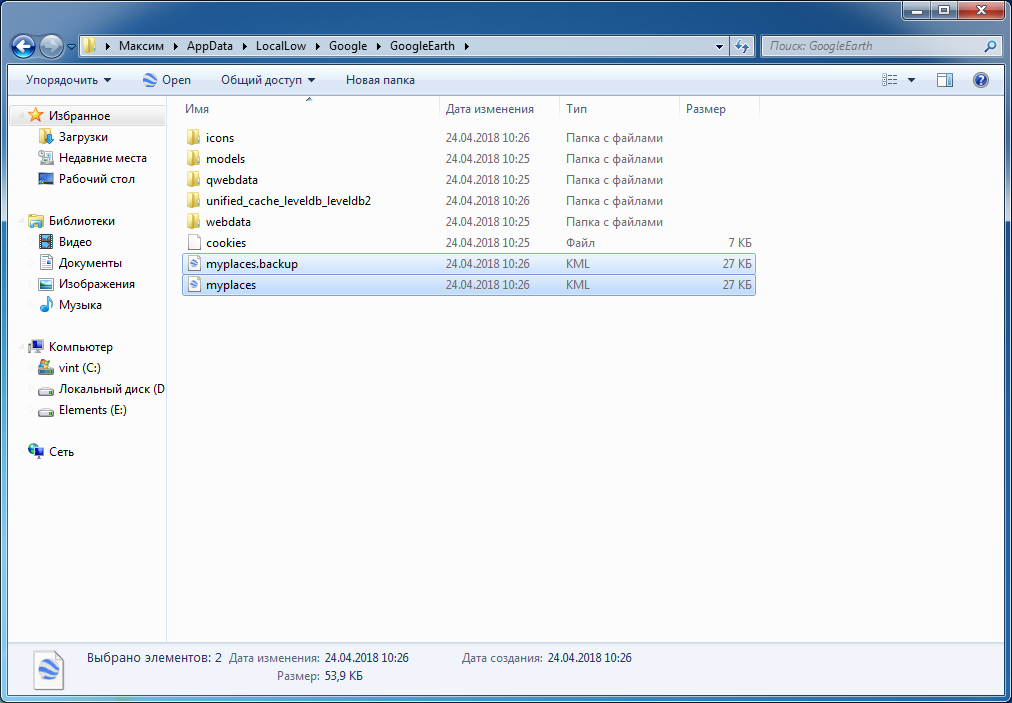
Task: Open Рабочий стол in the sidebar
Action: click(x=96, y=179)
